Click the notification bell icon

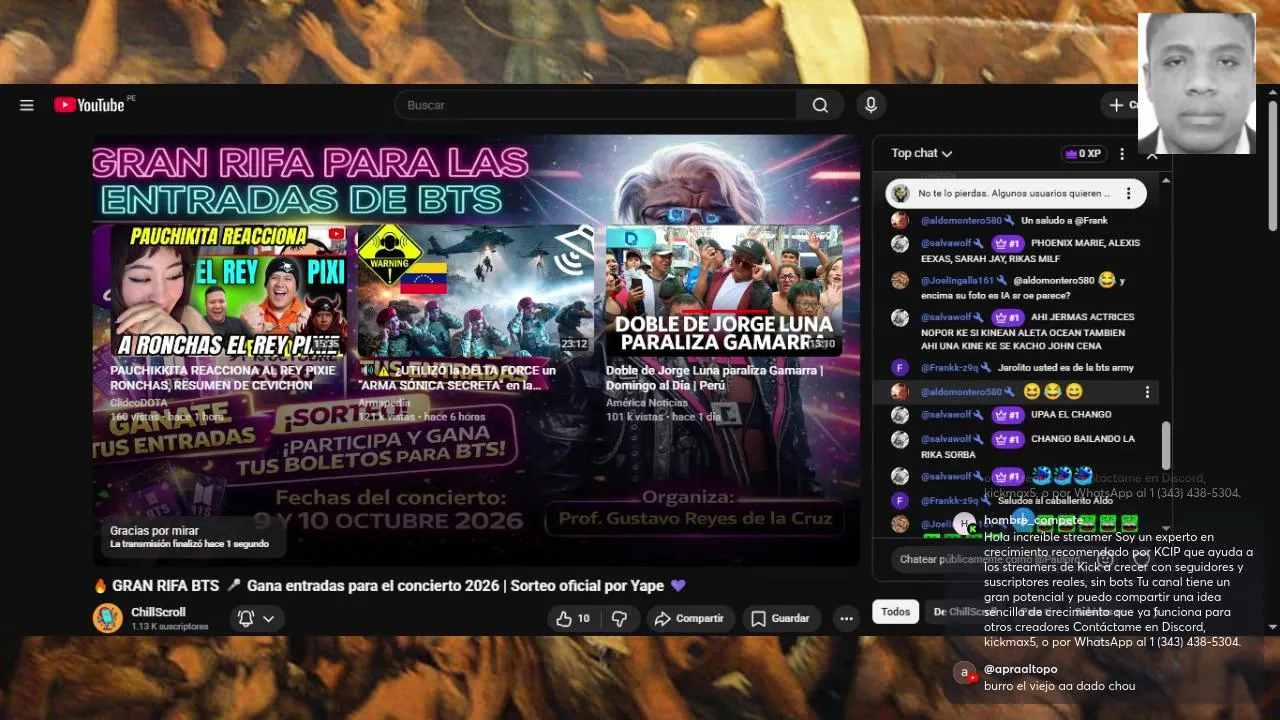point(246,618)
